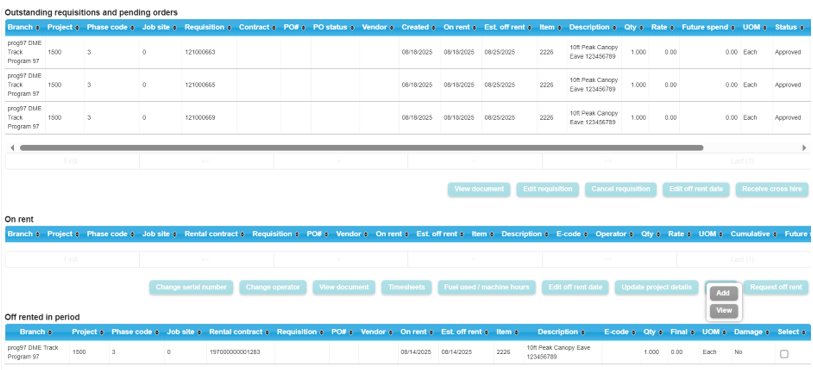This screenshot has height=370, width=813.
Task: Click Project sort icon in Off rented header
Action: click(102, 332)
